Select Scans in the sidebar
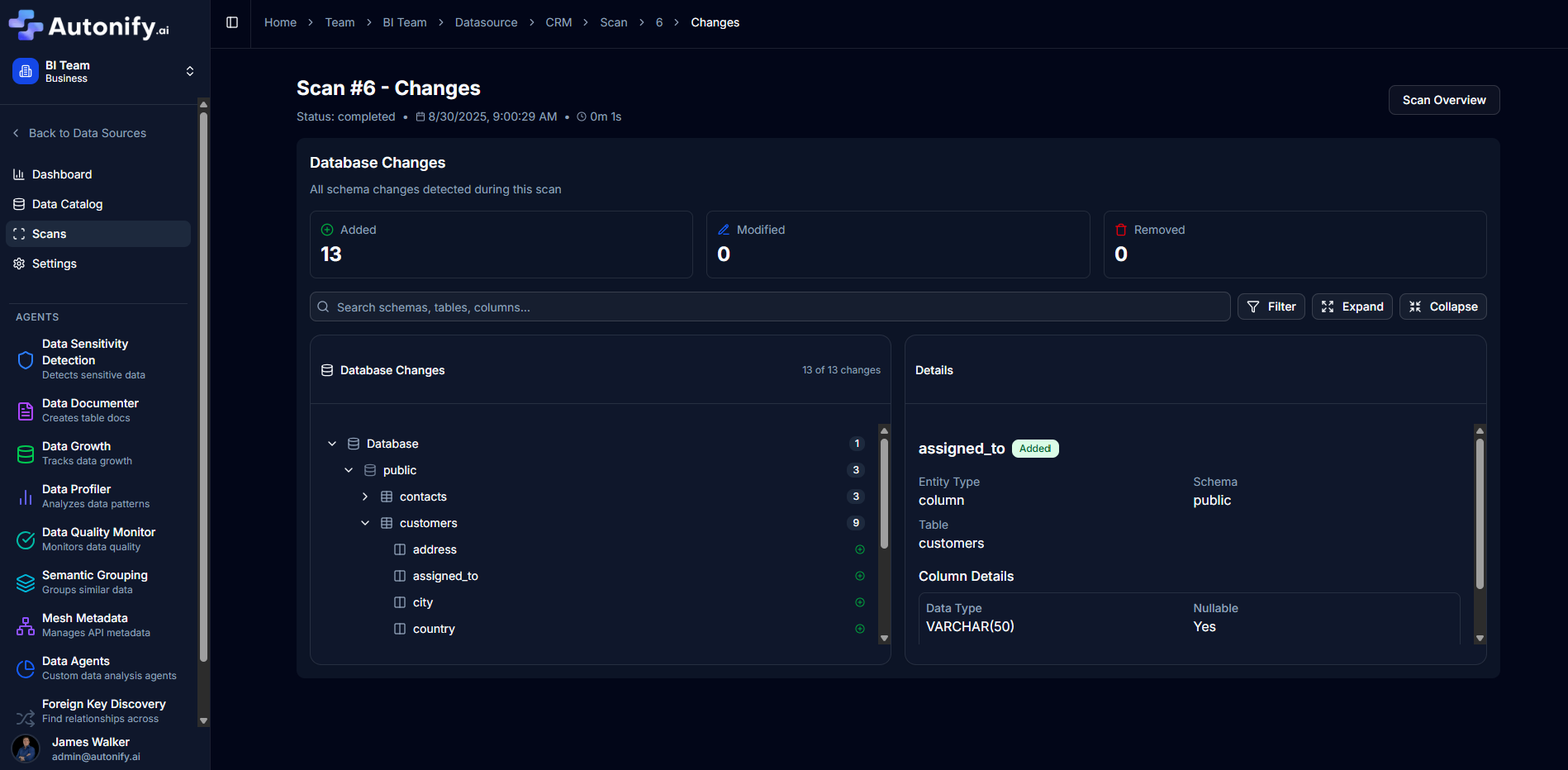The height and width of the screenshot is (770, 1568). [x=98, y=234]
